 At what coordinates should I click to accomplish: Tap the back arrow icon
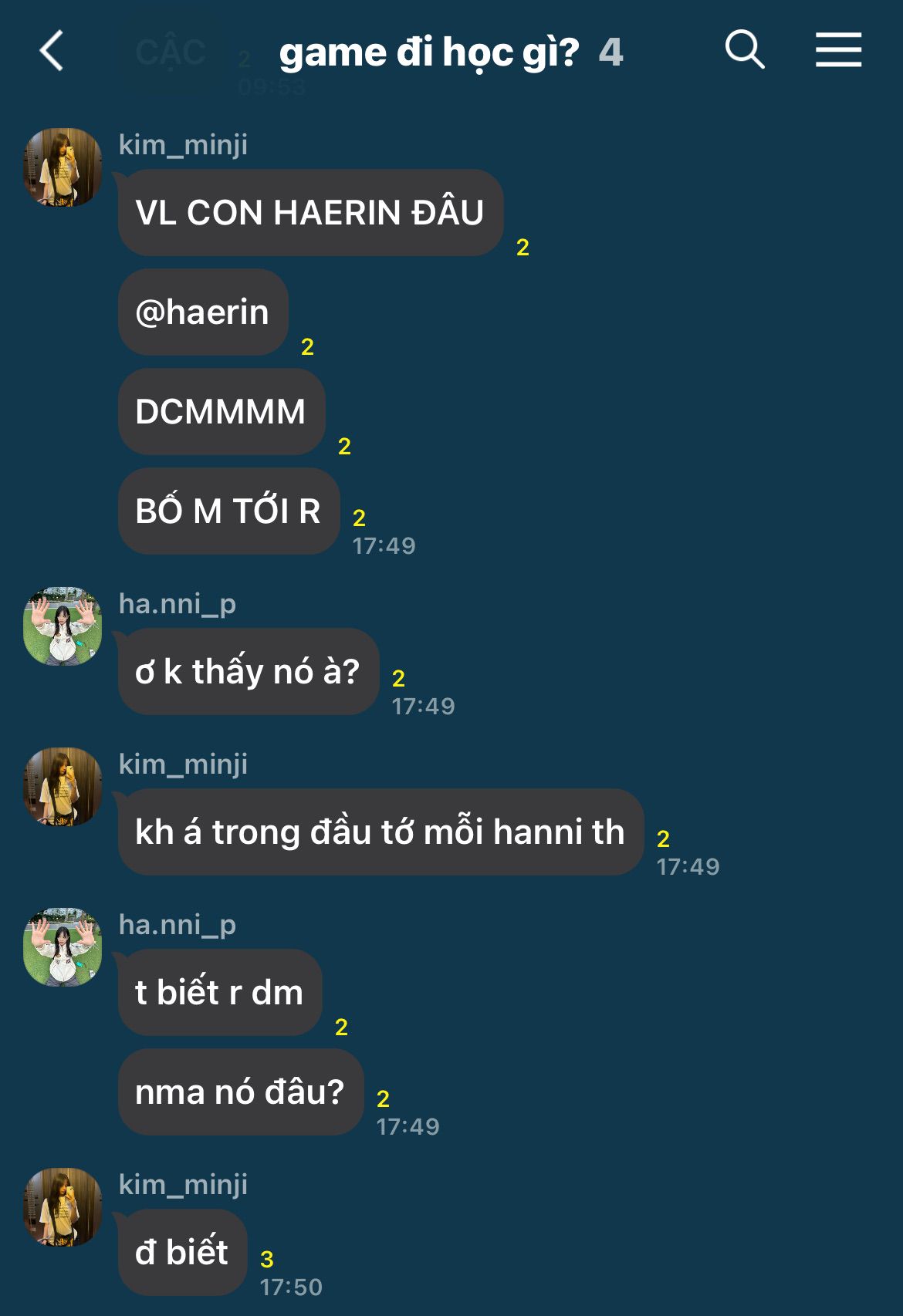pyautogui.click(x=52, y=52)
